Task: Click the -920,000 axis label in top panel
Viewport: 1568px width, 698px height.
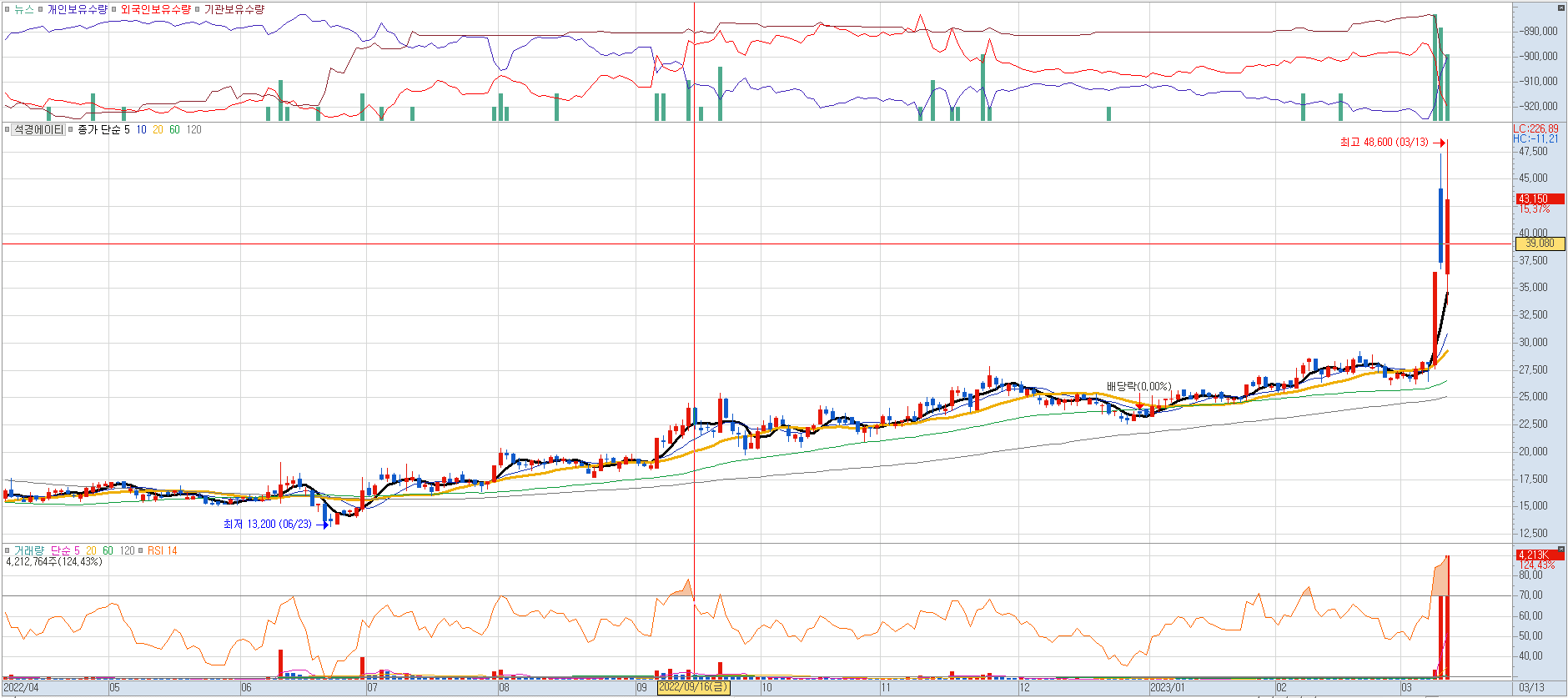Action: 1538,107
